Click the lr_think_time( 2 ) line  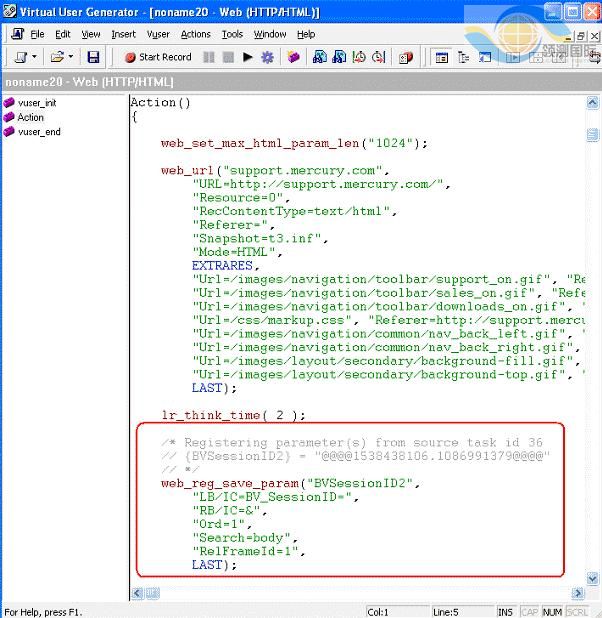coord(233,415)
